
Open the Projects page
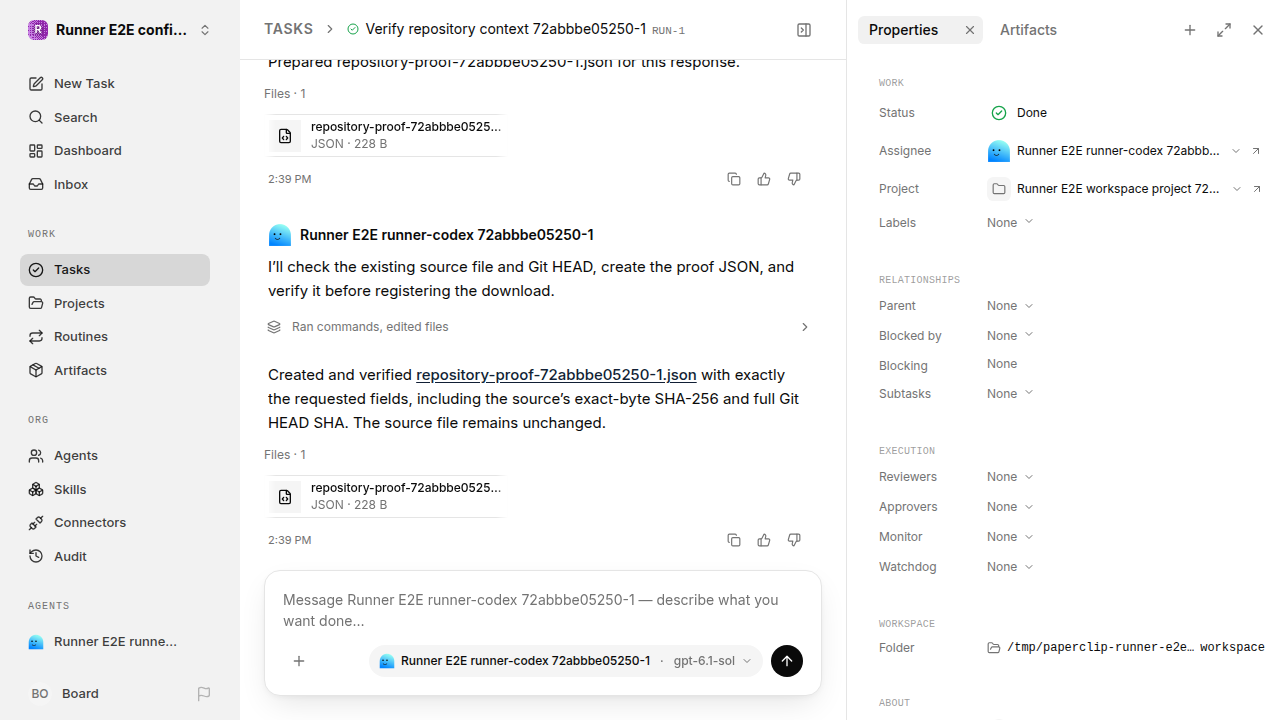(x=115, y=303)
